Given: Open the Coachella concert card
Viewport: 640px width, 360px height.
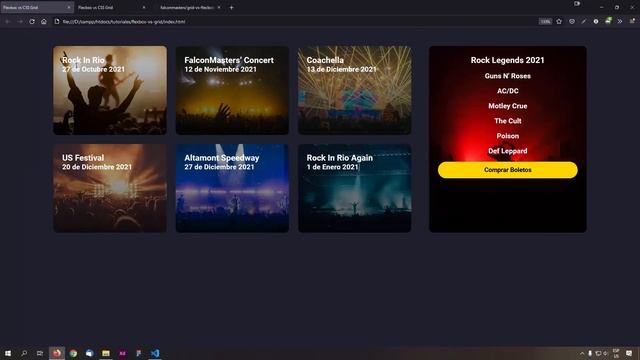Looking at the screenshot, I should tap(355, 90).
